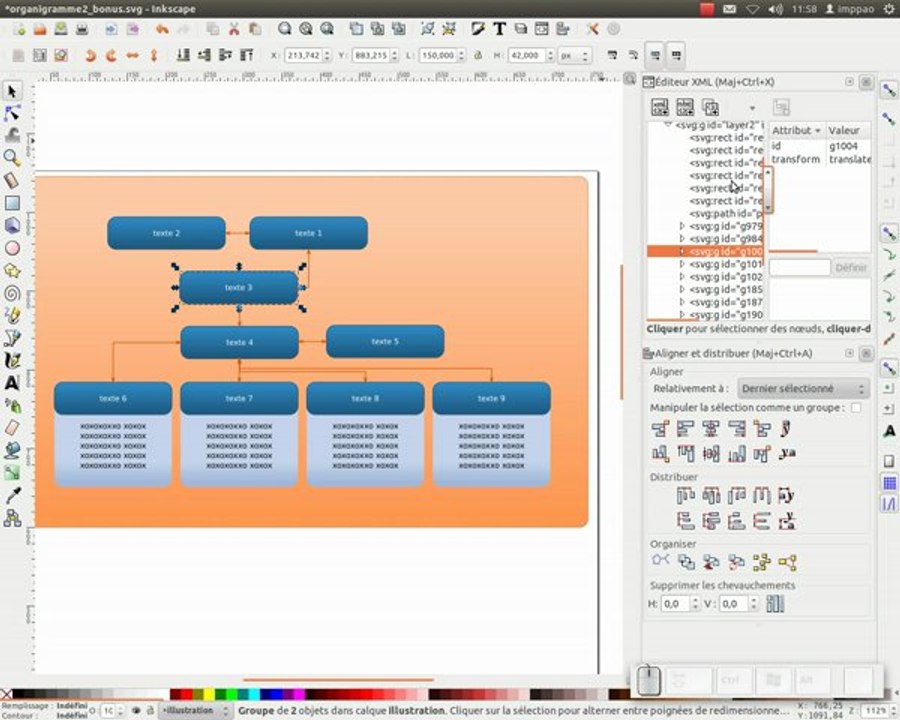Click the Undo arrow icon
900x720 pixels.
(162, 29)
